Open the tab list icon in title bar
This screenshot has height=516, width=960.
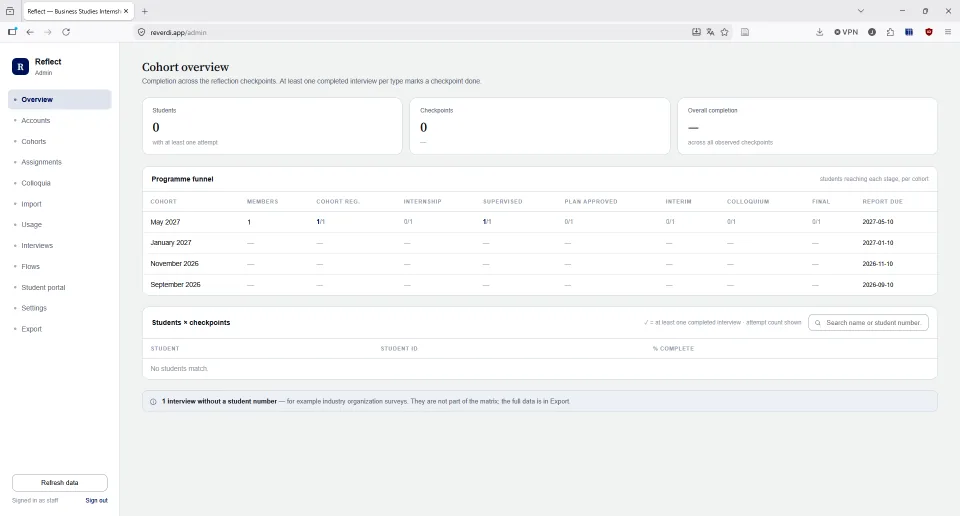pyautogui.click(x=10, y=11)
